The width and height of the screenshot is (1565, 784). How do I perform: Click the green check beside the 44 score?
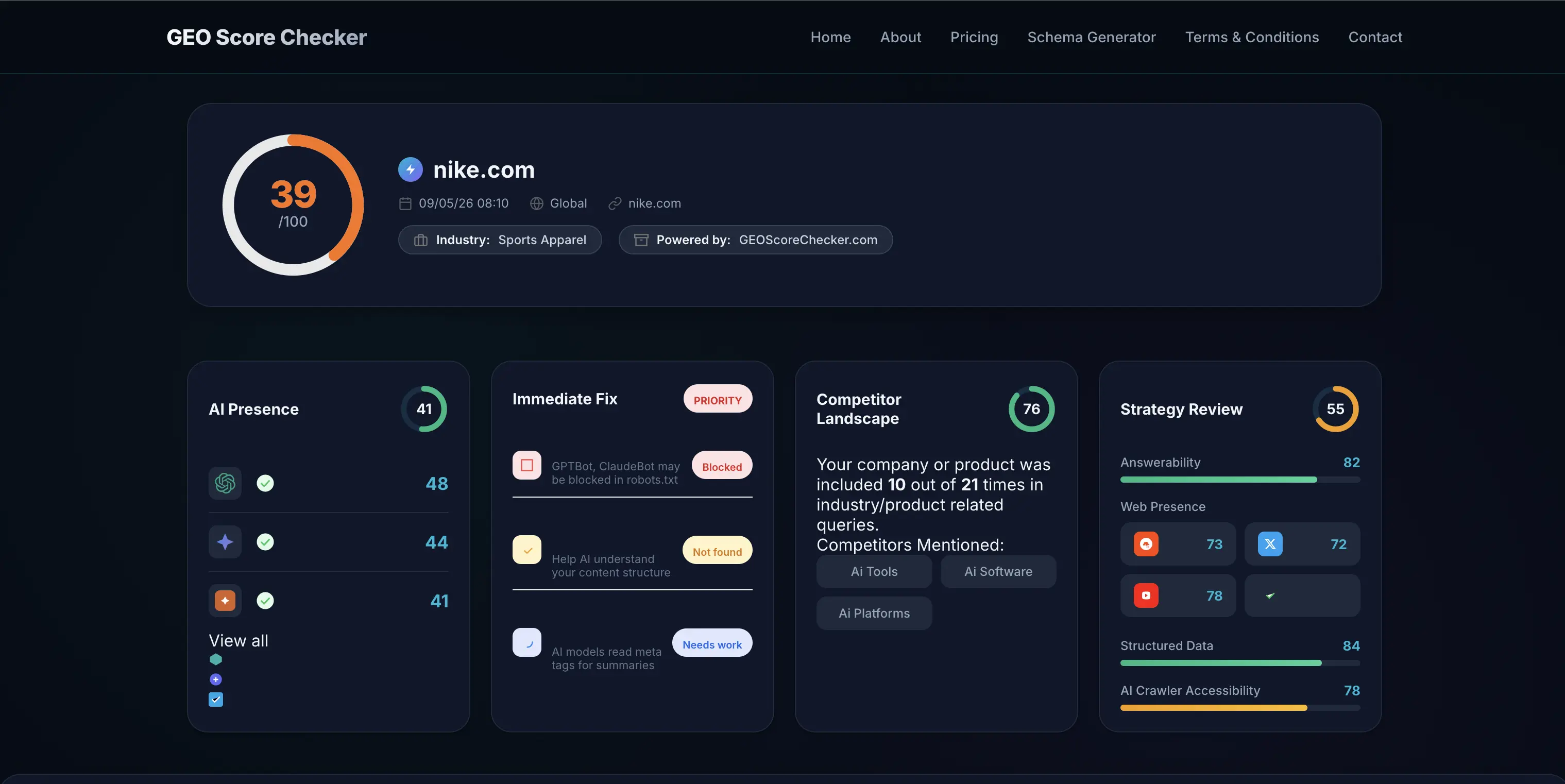coord(265,542)
